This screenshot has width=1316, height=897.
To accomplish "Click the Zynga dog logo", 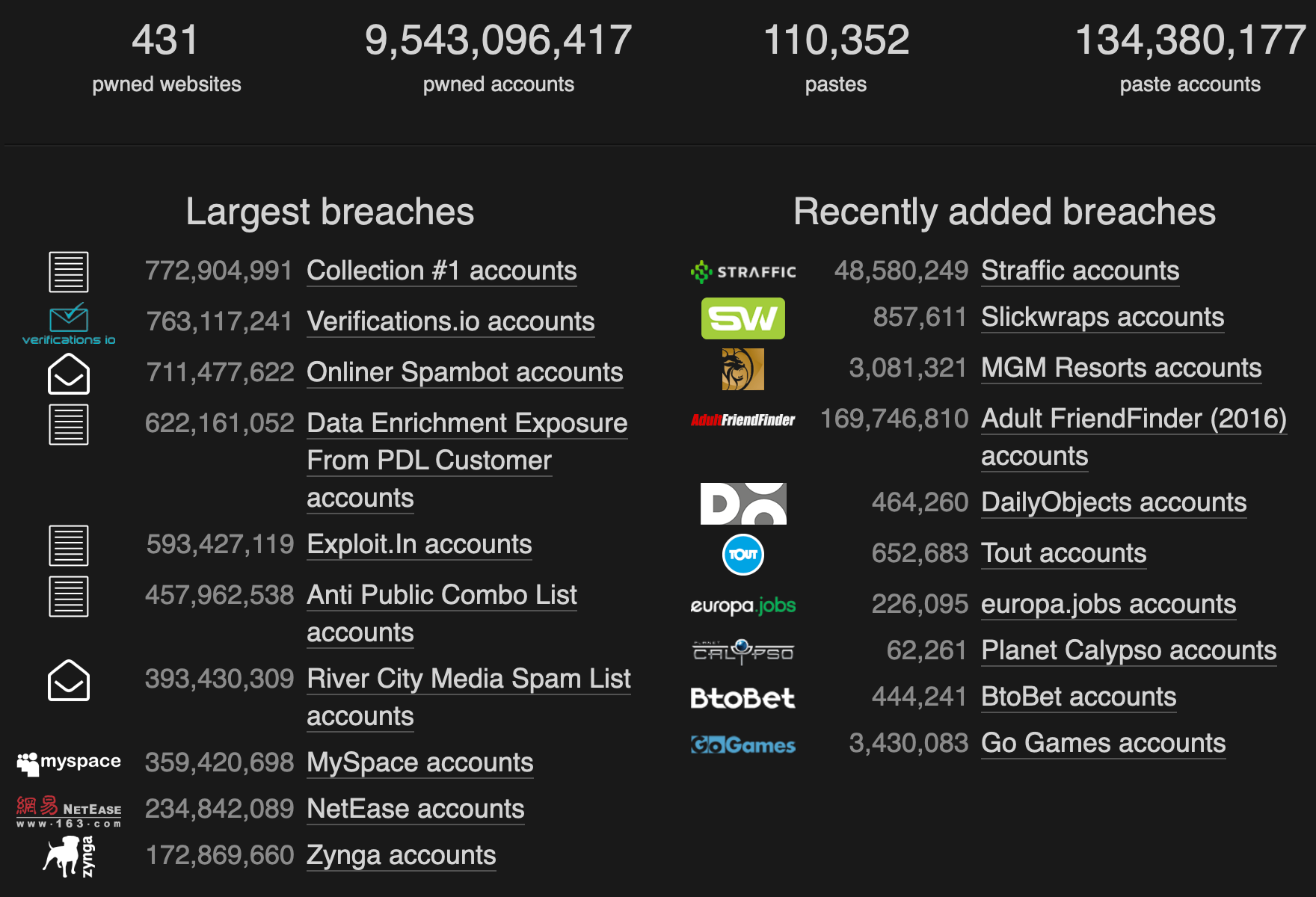I will 69,857.
